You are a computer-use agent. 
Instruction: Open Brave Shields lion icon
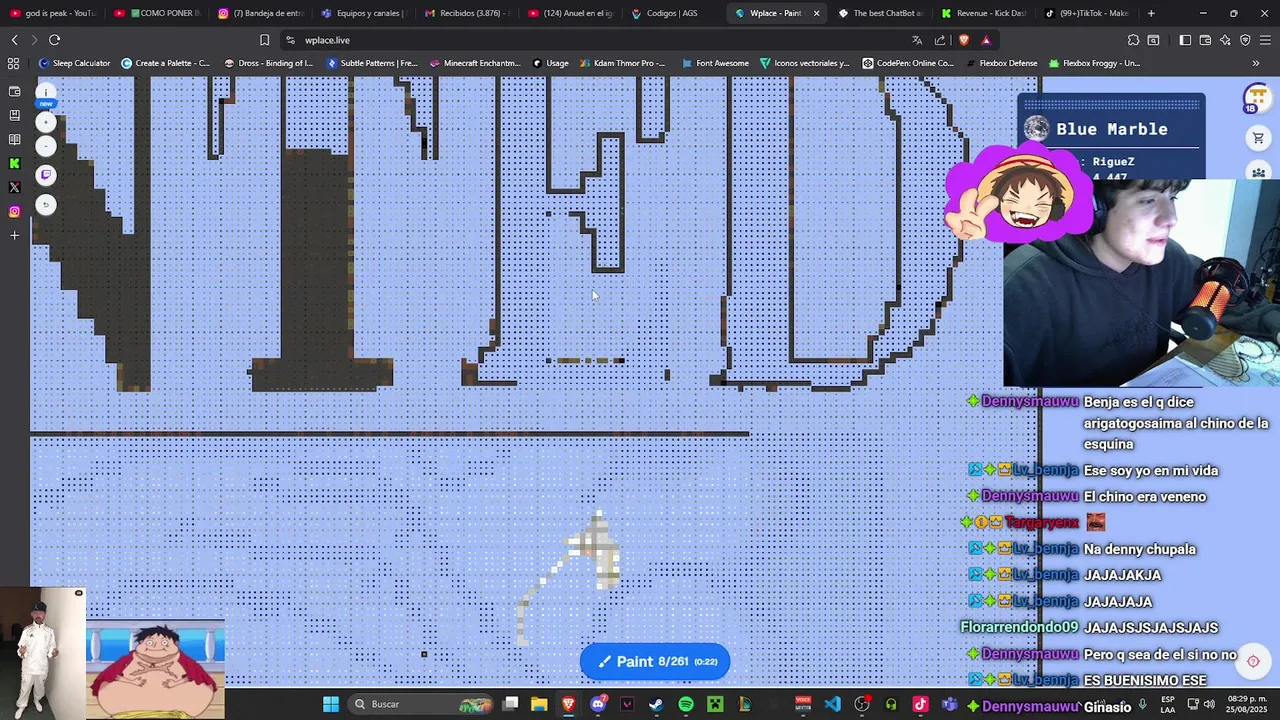(963, 40)
